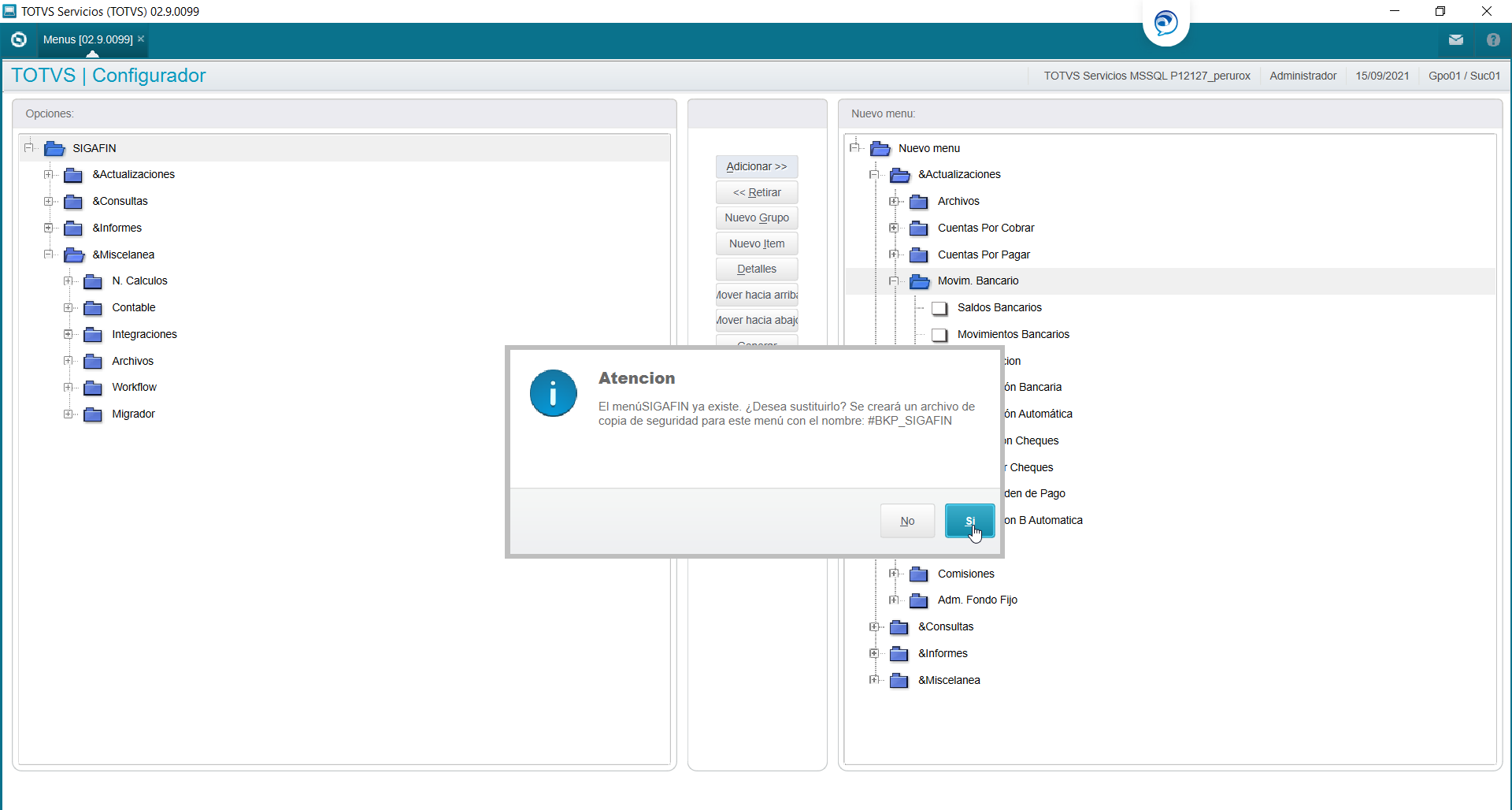Select &Actualizaciones in the Nuevo menu tree

pos(959,174)
